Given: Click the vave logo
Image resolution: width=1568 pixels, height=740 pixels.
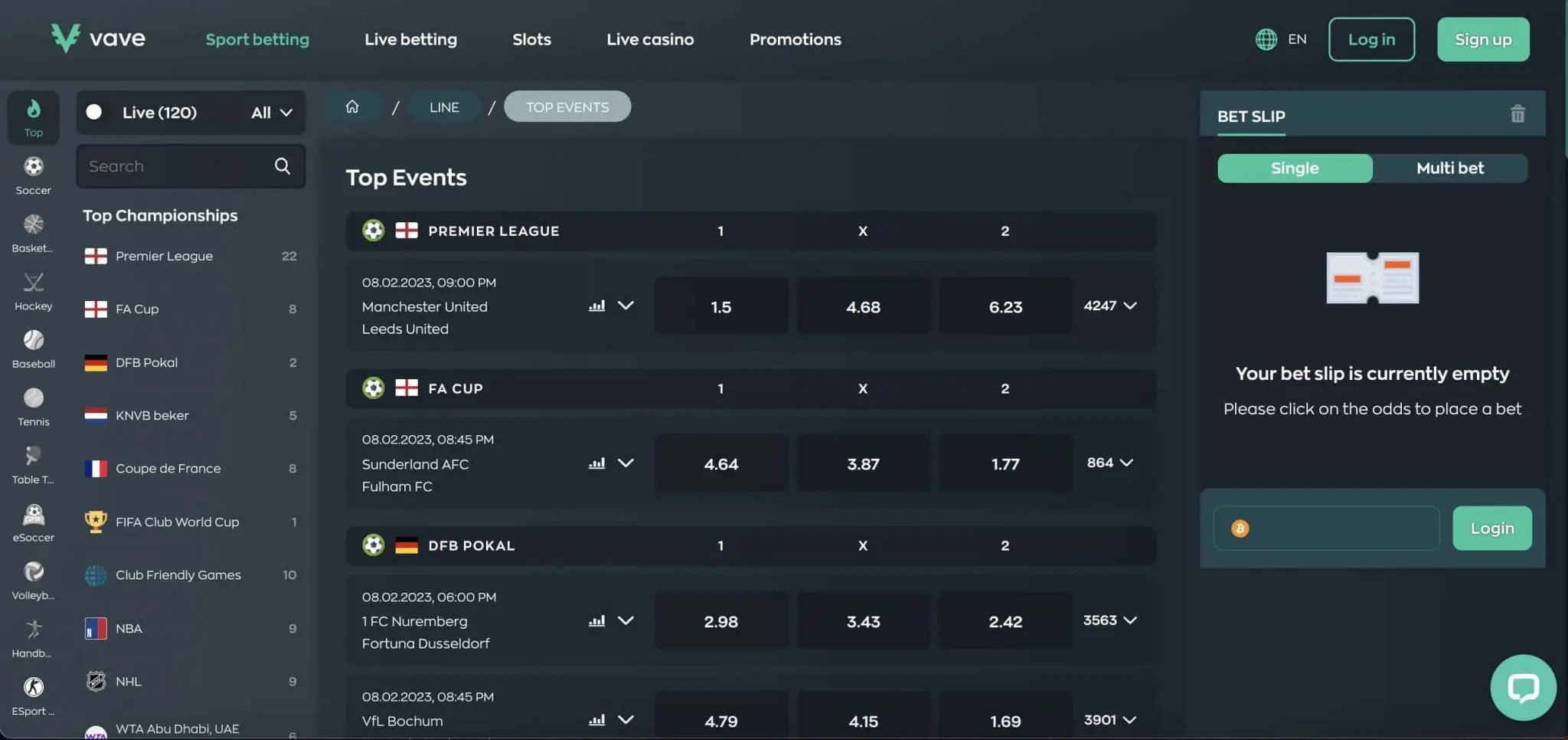Looking at the screenshot, I should [x=98, y=38].
